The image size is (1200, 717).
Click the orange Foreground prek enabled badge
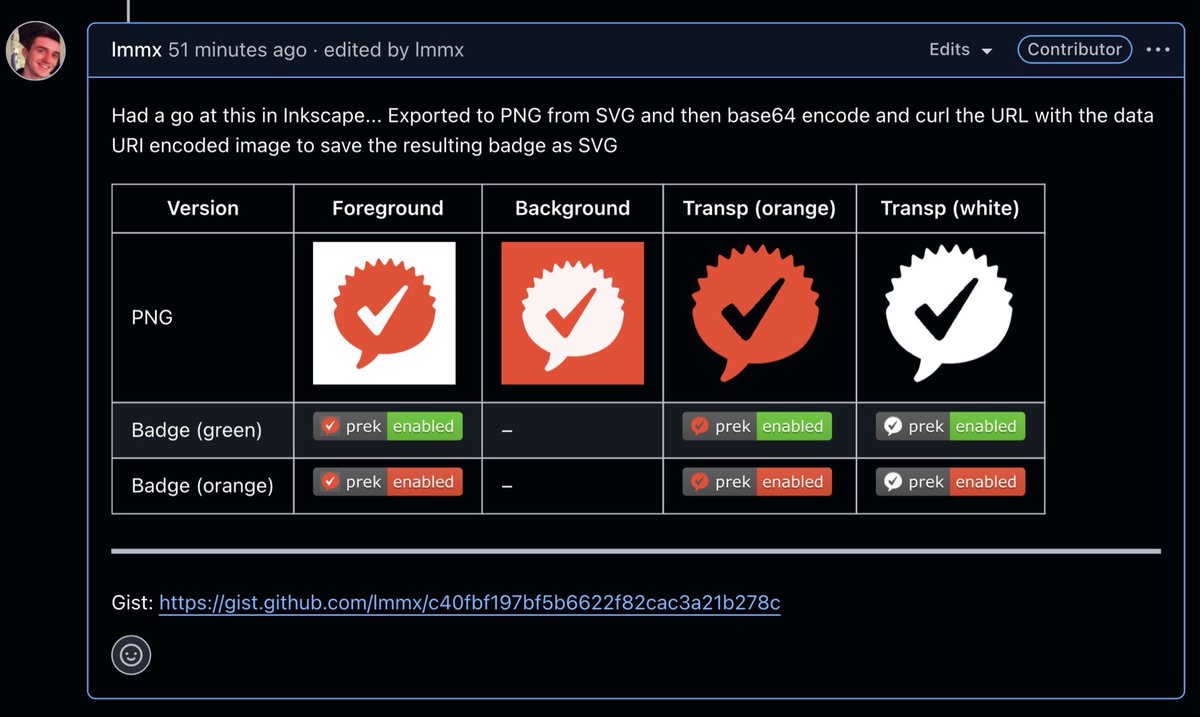click(x=388, y=482)
